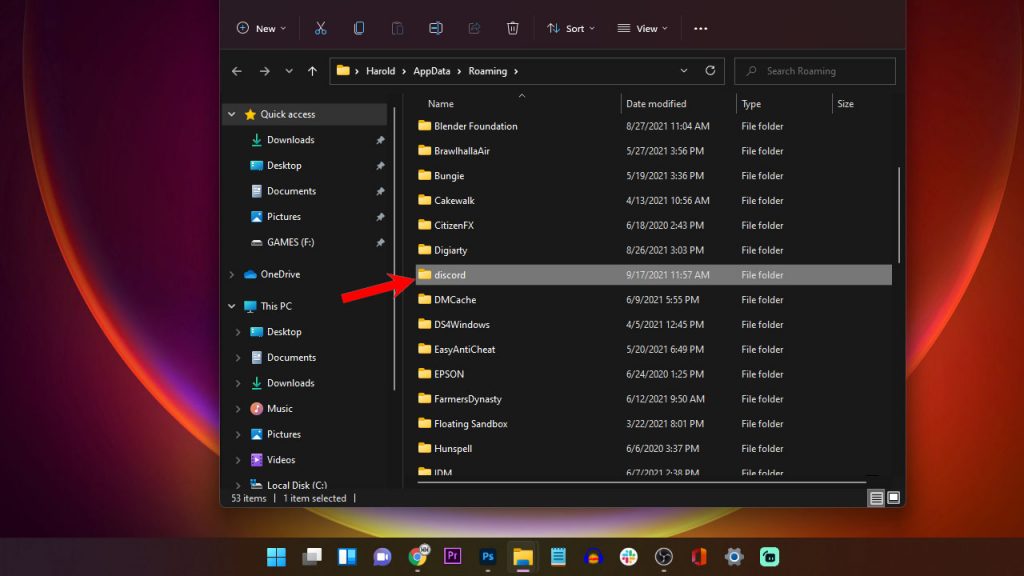1024x576 pixels.
Task: Click Harold in the breadcrumb path
Action: coord(380,71)
